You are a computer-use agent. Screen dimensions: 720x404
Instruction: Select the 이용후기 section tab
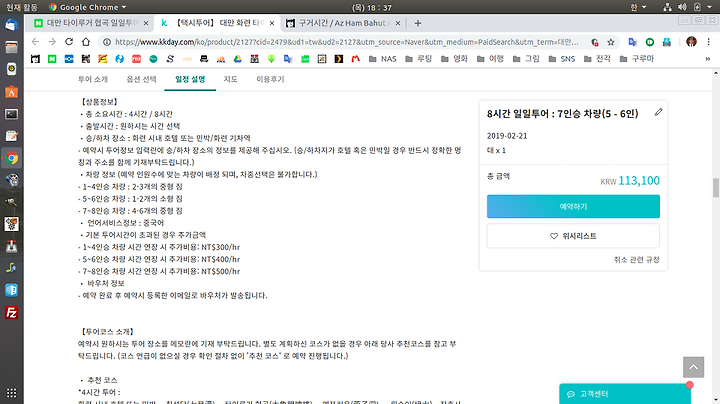pyautogui.click(x=270, y=79)
